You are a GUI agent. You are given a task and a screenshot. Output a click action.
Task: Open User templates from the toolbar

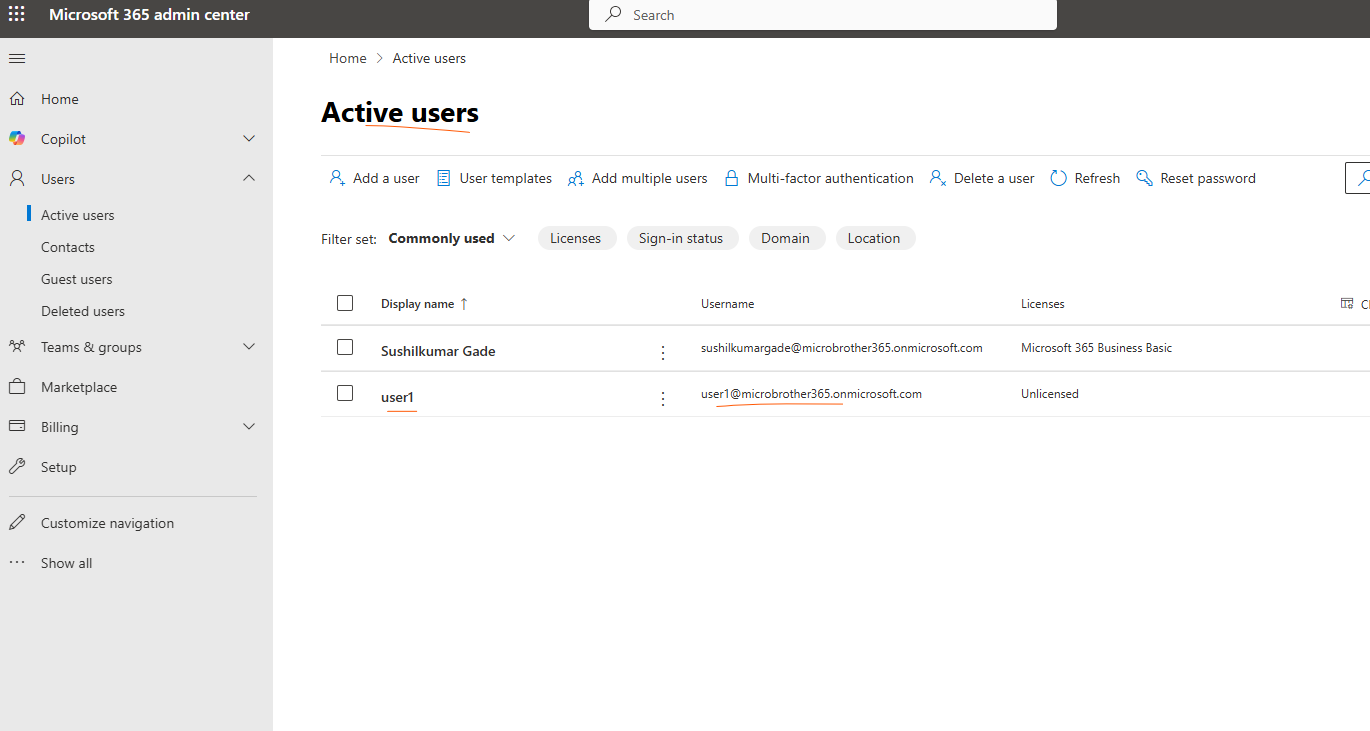click(494, 178)
